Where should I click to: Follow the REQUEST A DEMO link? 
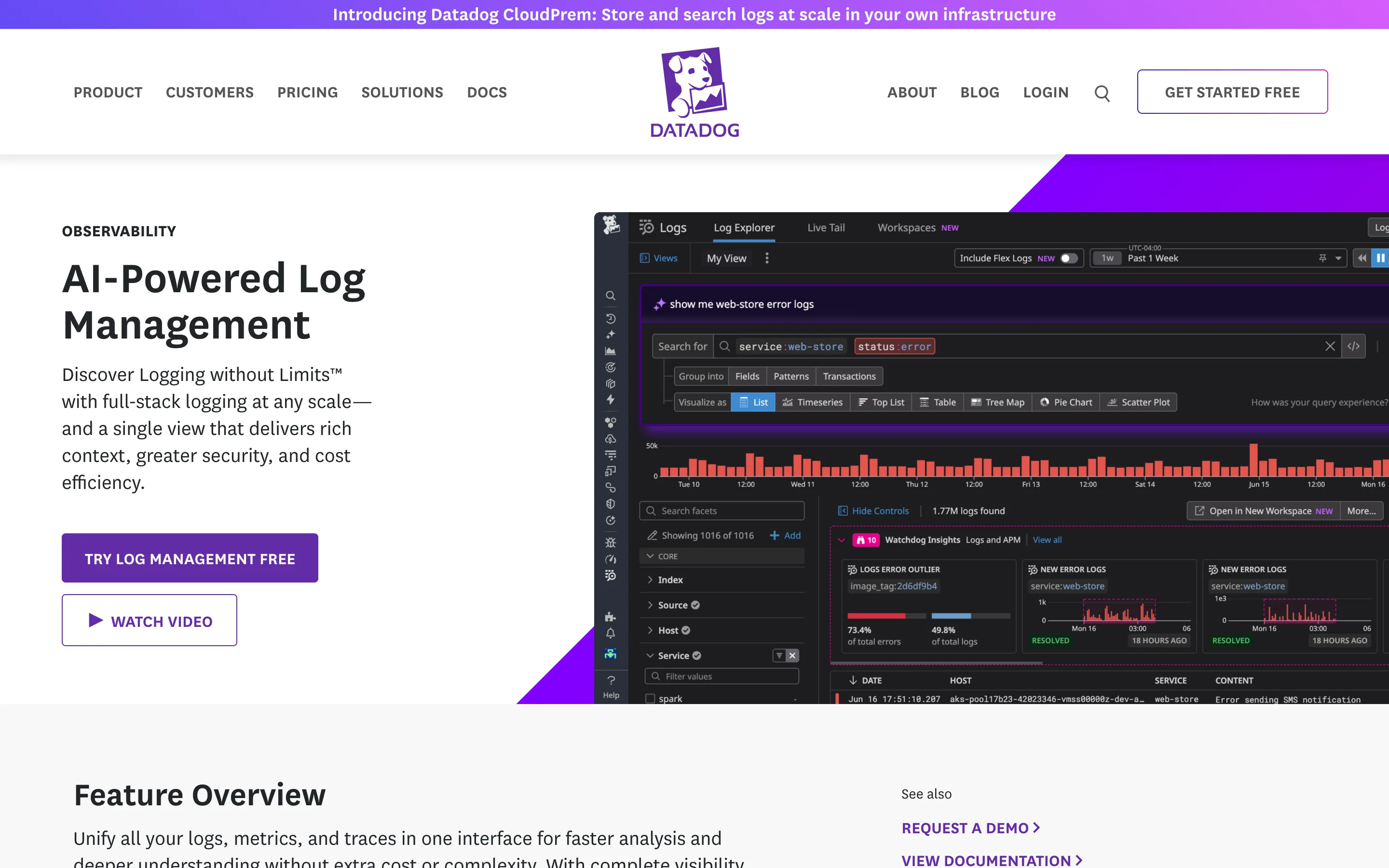click(970, 828)
